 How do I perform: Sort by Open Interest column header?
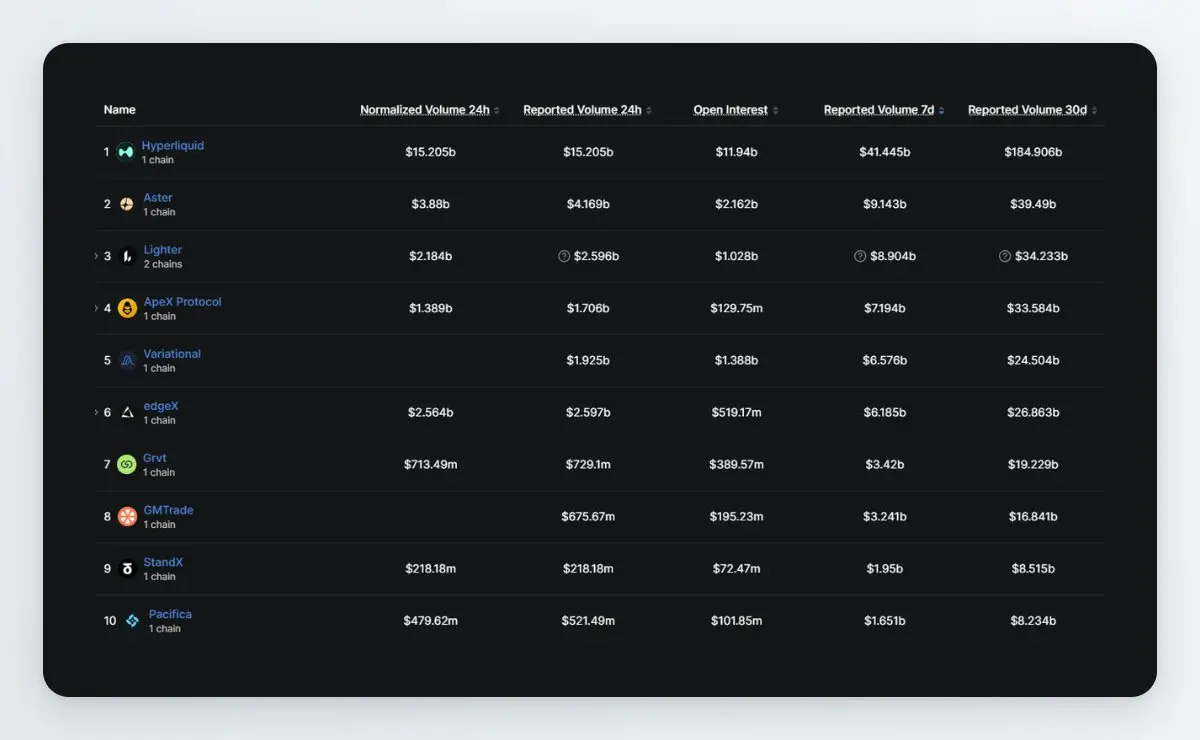click(736, 110)
